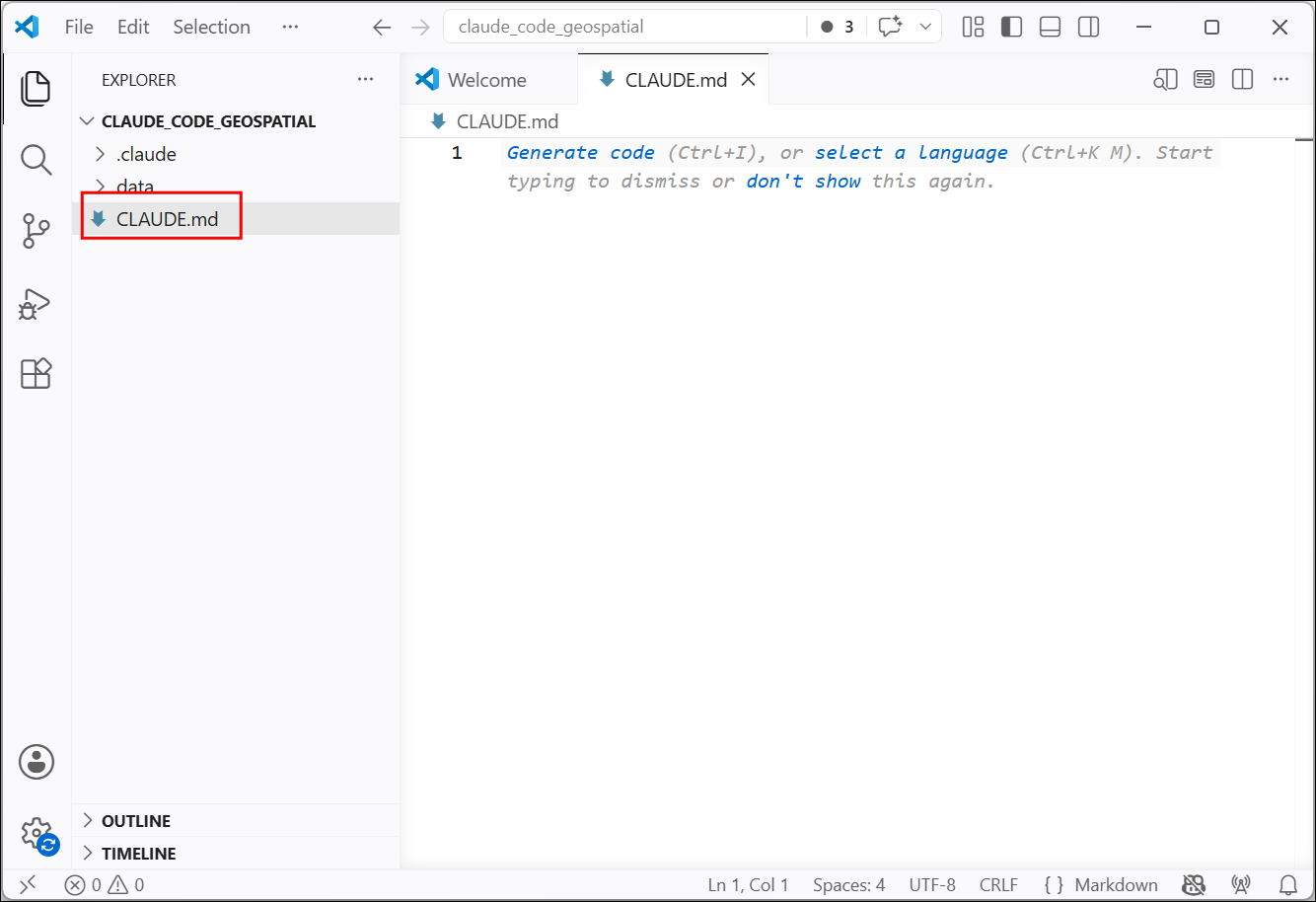Go forward with the right arrow
The image size is (1316, 902).
420,28
